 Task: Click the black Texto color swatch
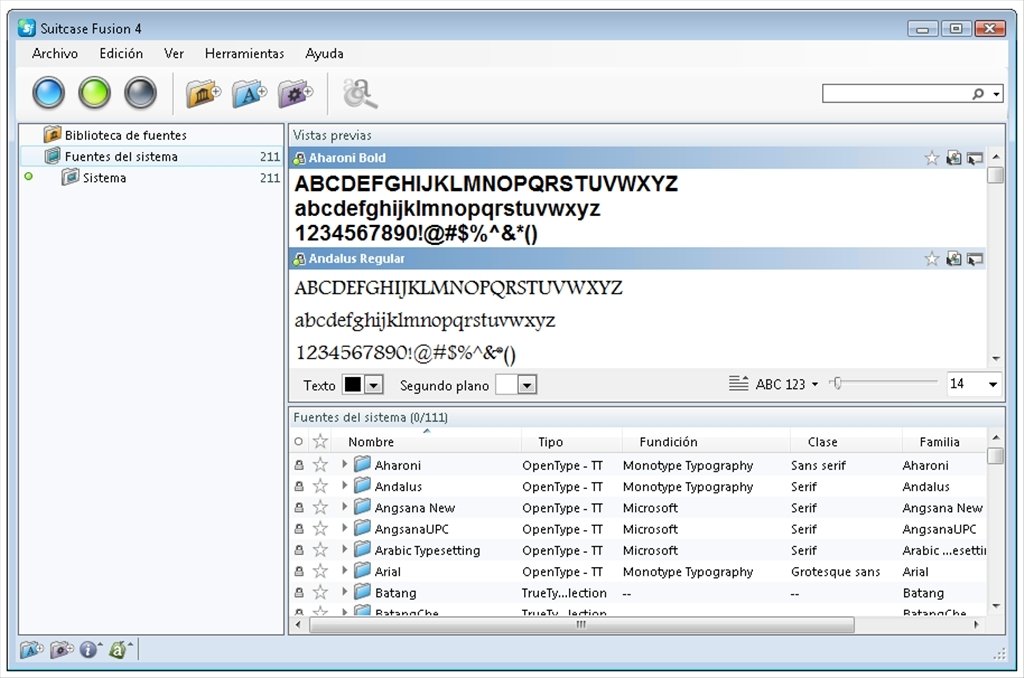coord(353,385)
